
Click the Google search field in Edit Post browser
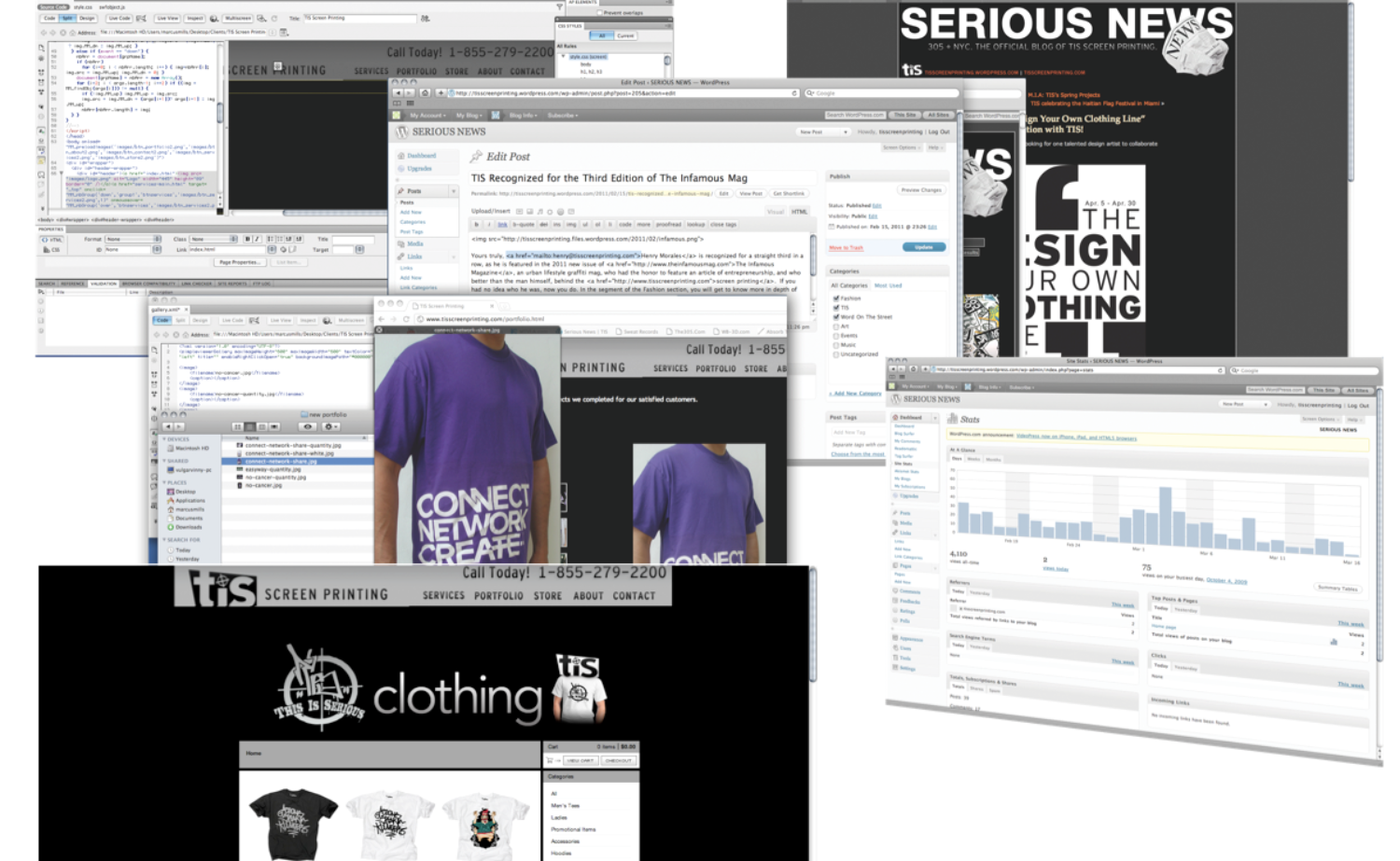click(x=881, y=93)
